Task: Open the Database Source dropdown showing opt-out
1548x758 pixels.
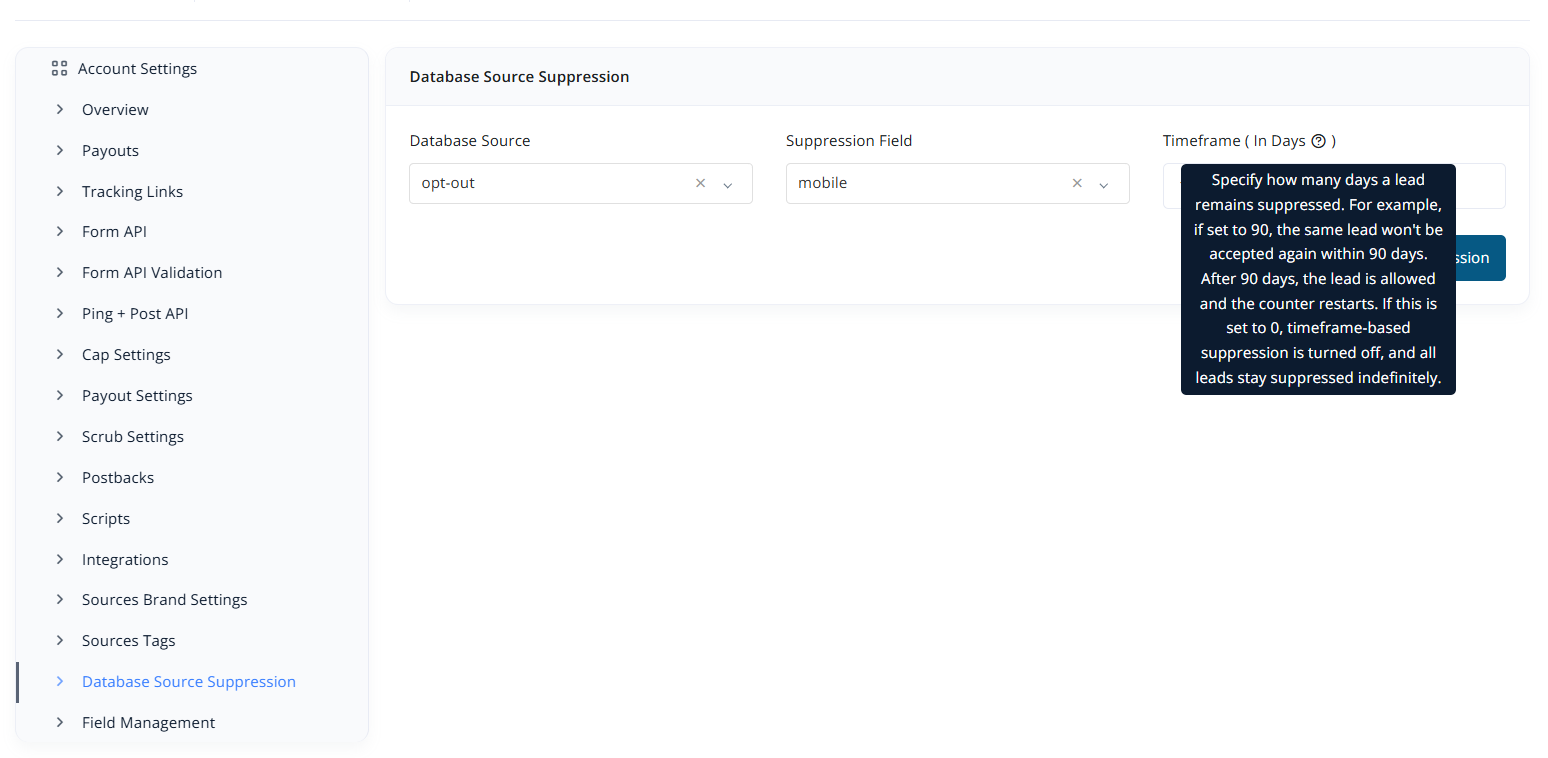Action: [x=581, y=184]
